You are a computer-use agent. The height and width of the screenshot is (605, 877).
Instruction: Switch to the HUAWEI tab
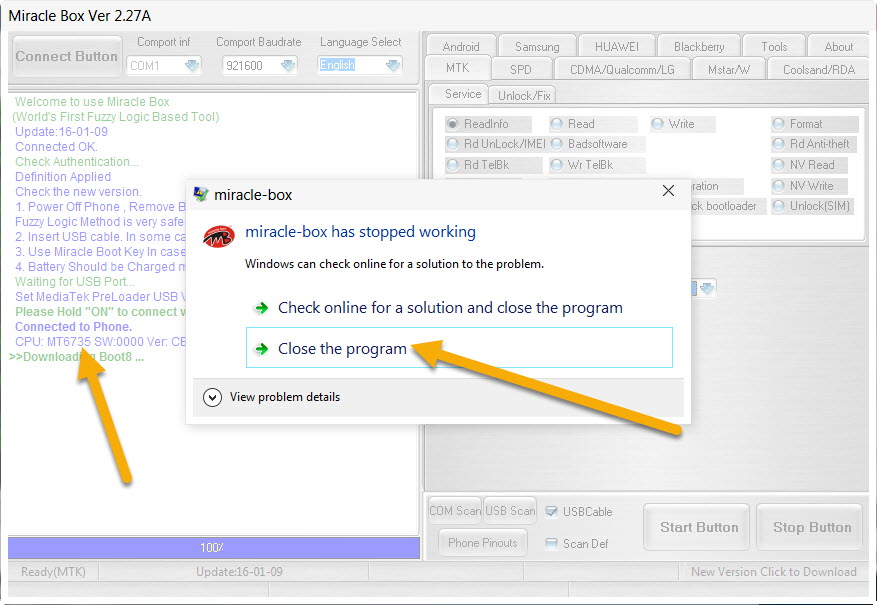(x=616, y=46)
